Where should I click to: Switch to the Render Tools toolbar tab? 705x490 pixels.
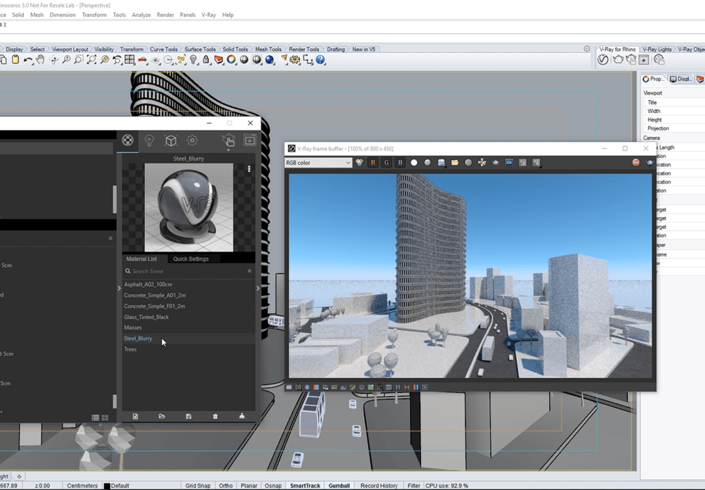pyautogui.click(x=304, y=49)
